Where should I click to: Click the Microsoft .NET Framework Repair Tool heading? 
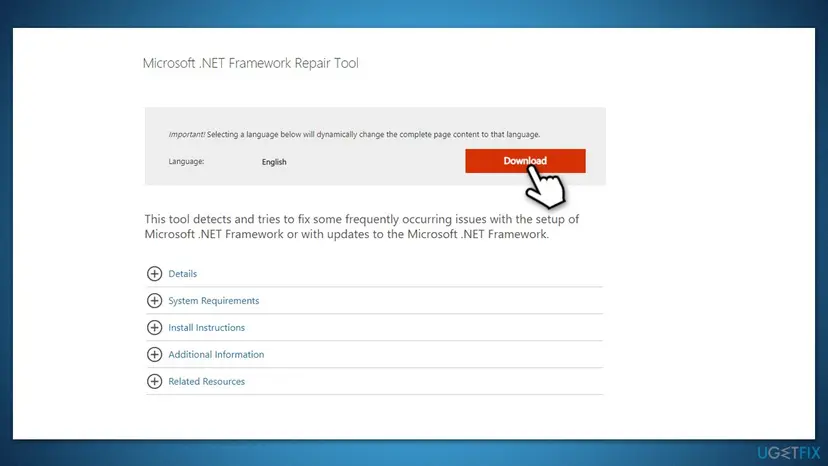(251, 63)
